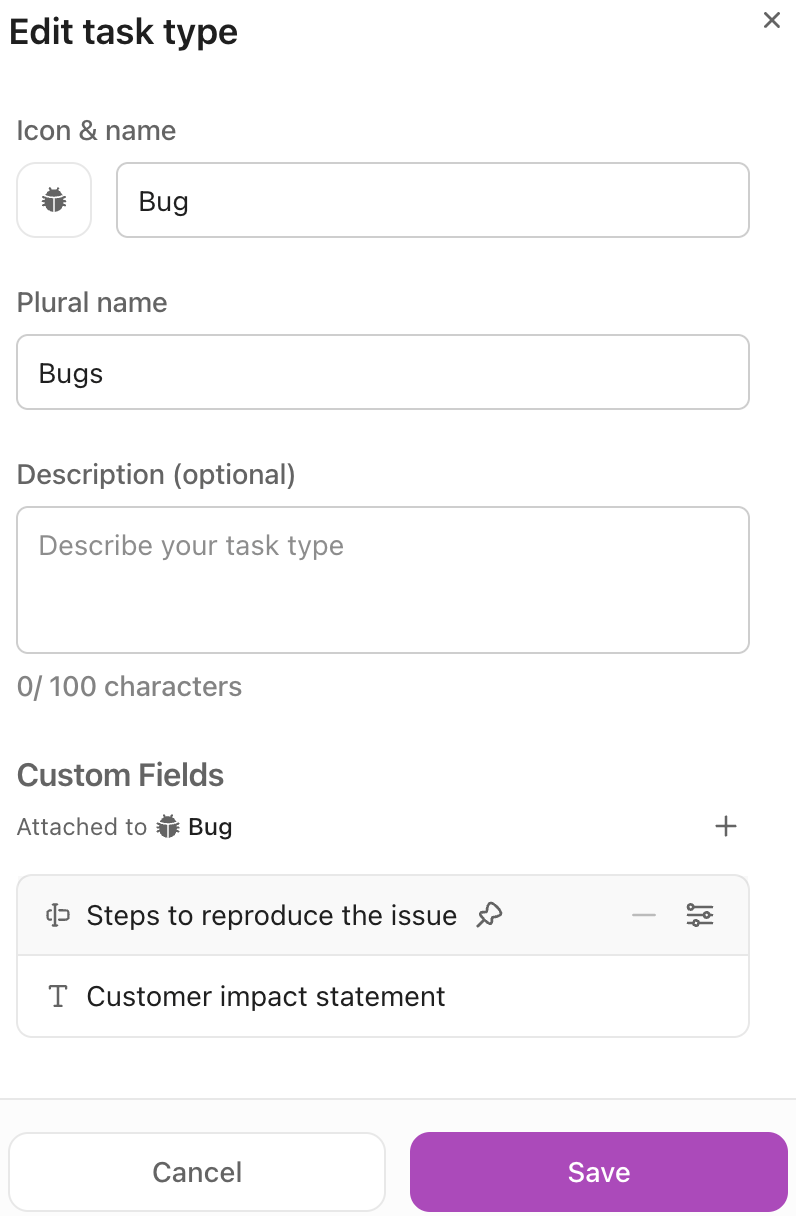The image size is (796, 1216).
Task: Click inside the Plural name field
Action: click(x=383, y=372)
